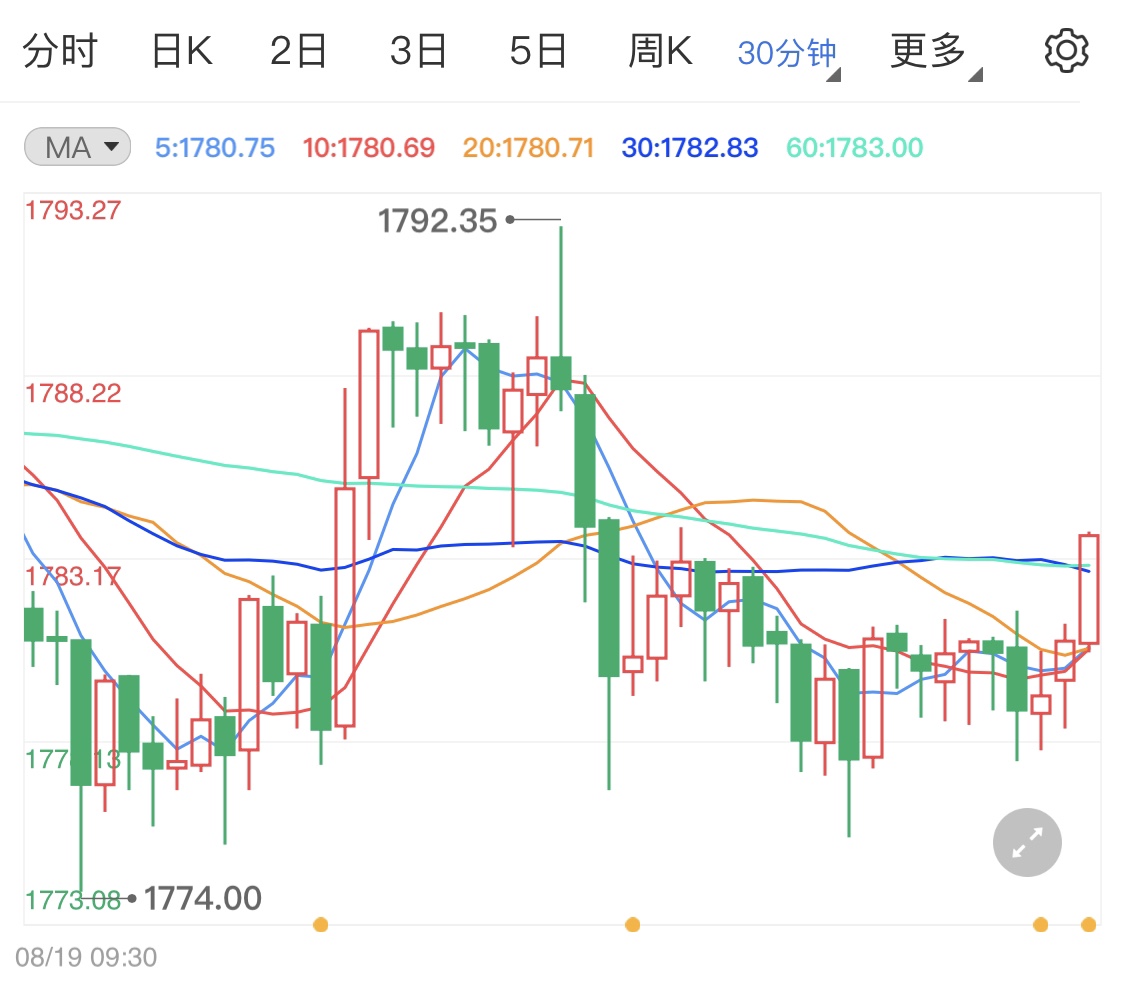Viewport: 1125px width, 991px height.
Task: Open the chart settings gear
Action: pos(1065,50)
